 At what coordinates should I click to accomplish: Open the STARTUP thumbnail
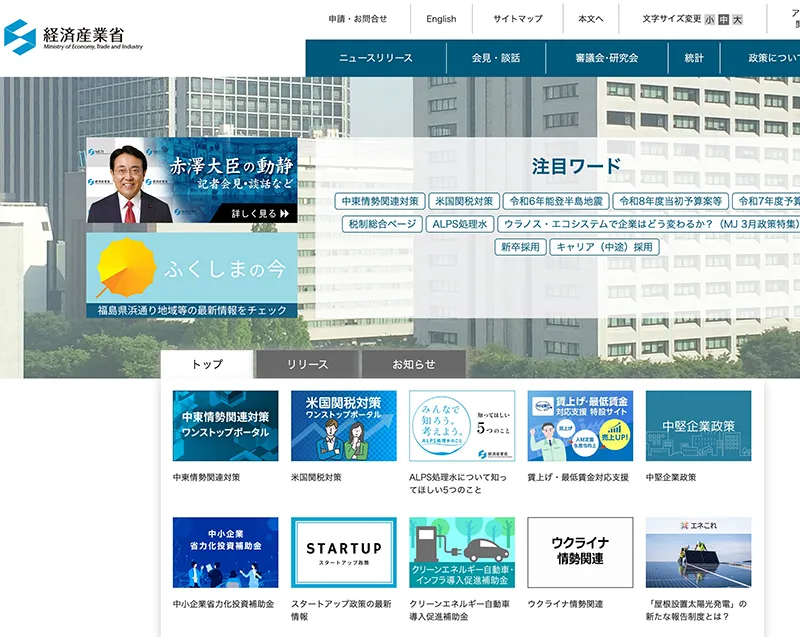[x=344, y=552]
